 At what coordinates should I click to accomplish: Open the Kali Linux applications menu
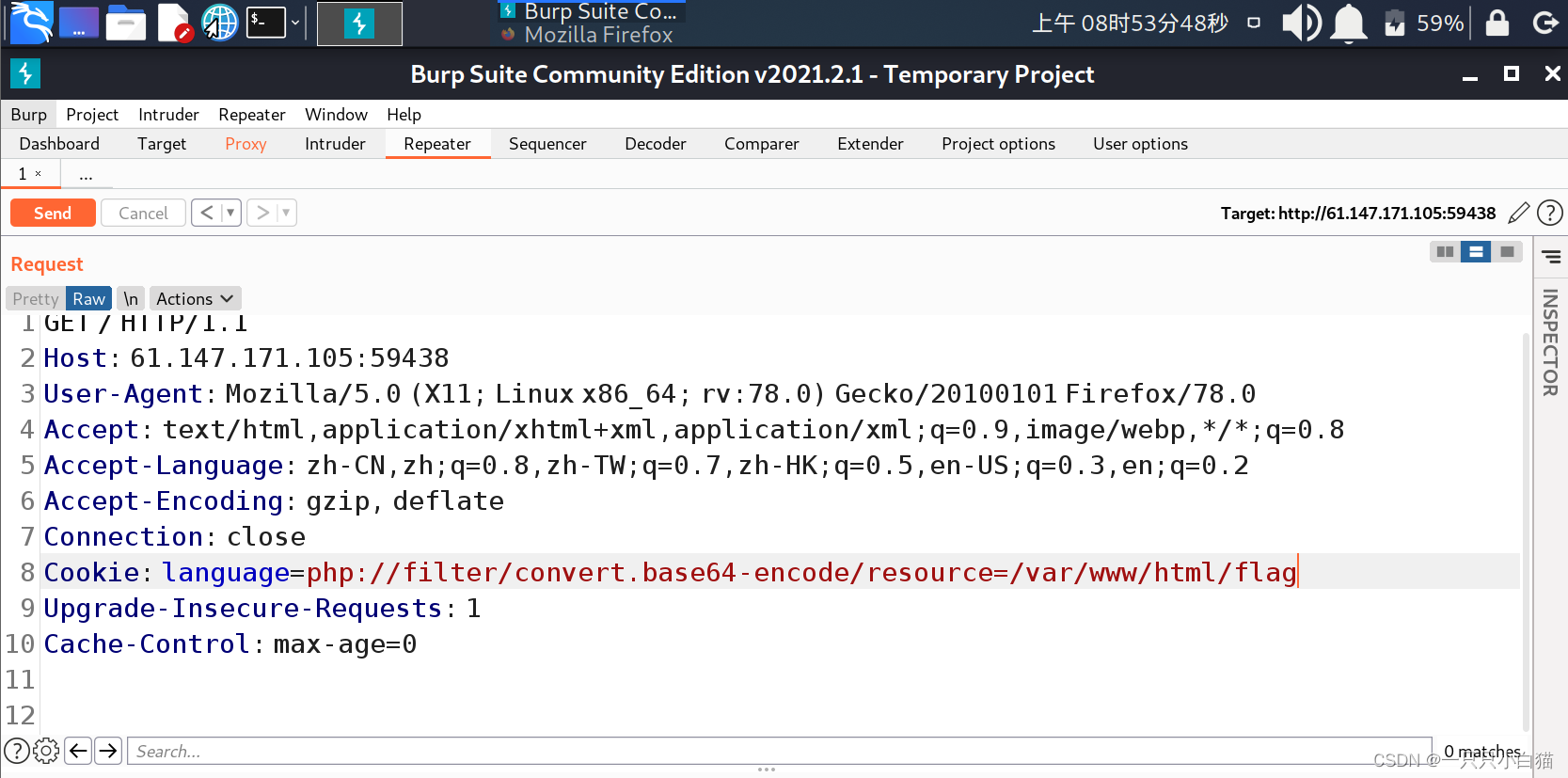(31, 22)
